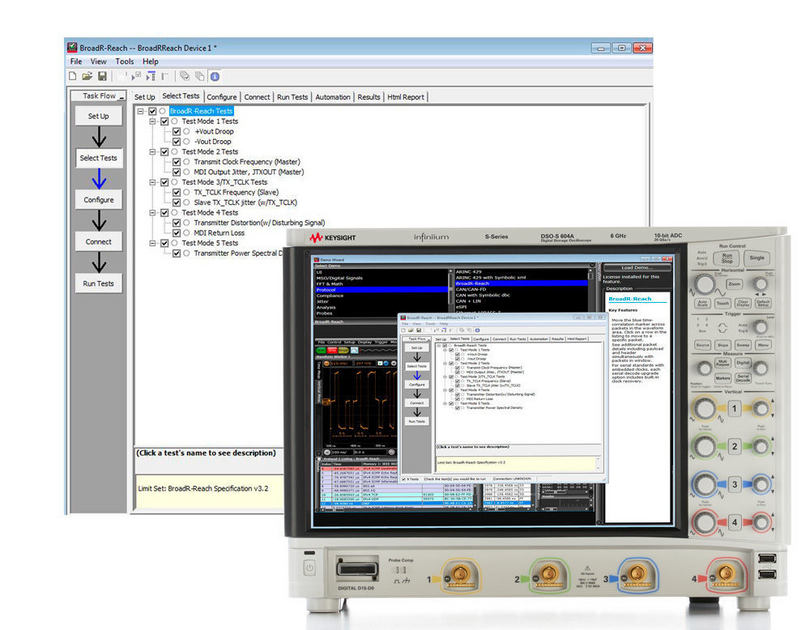The width and height of the screenshot is (810, 630).
Task: Collapse the Test Mode 2 Tests node
Action: click(152, 152)
